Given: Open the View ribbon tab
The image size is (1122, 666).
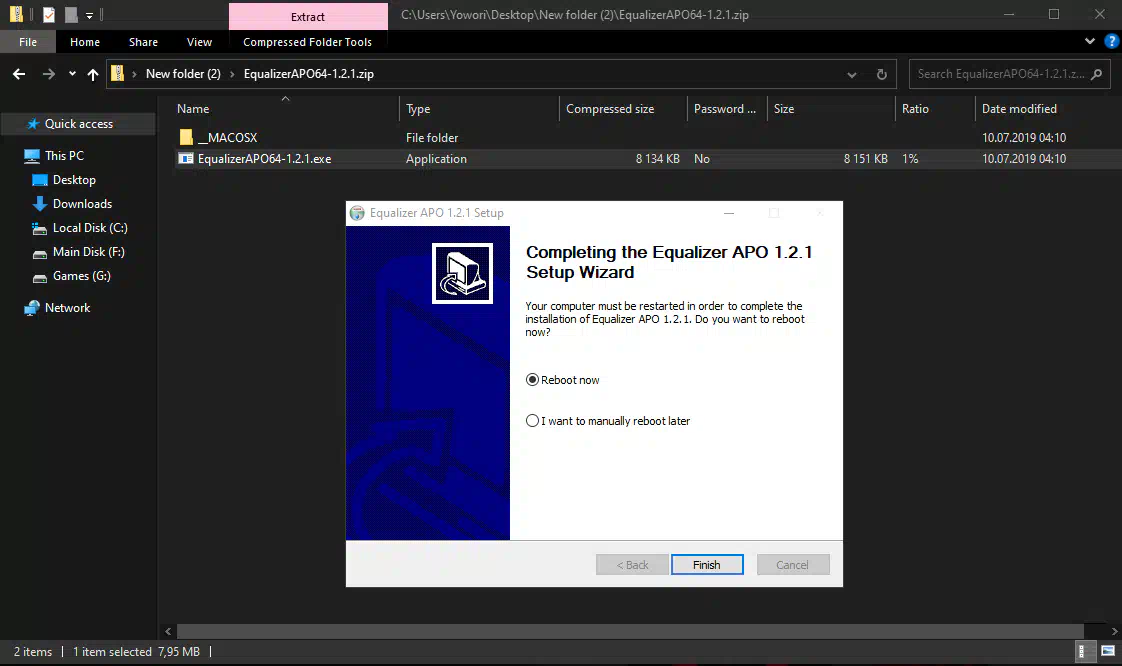Looking at the screenshot, I should [199, 42].
